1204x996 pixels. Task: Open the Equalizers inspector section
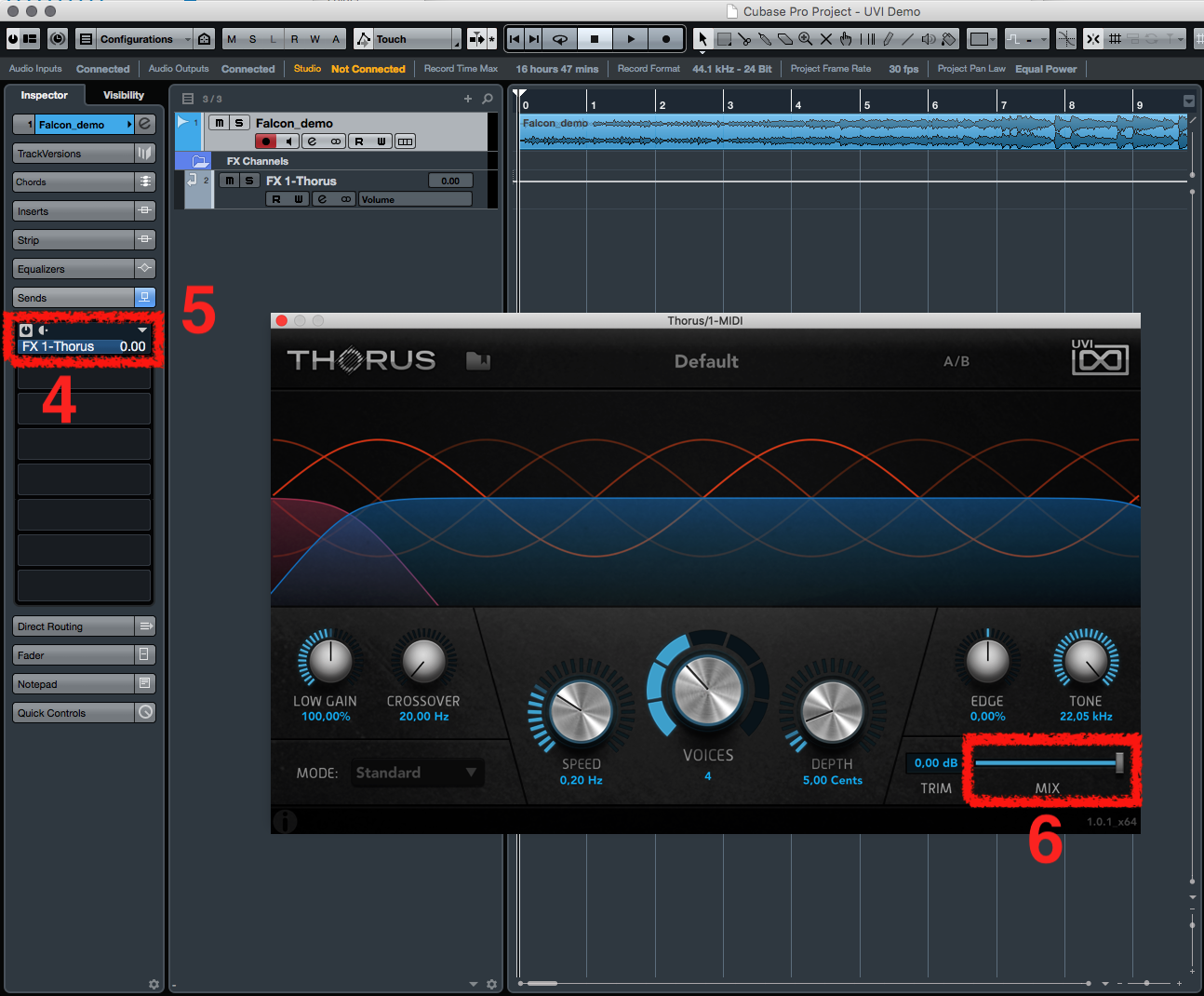74,269
